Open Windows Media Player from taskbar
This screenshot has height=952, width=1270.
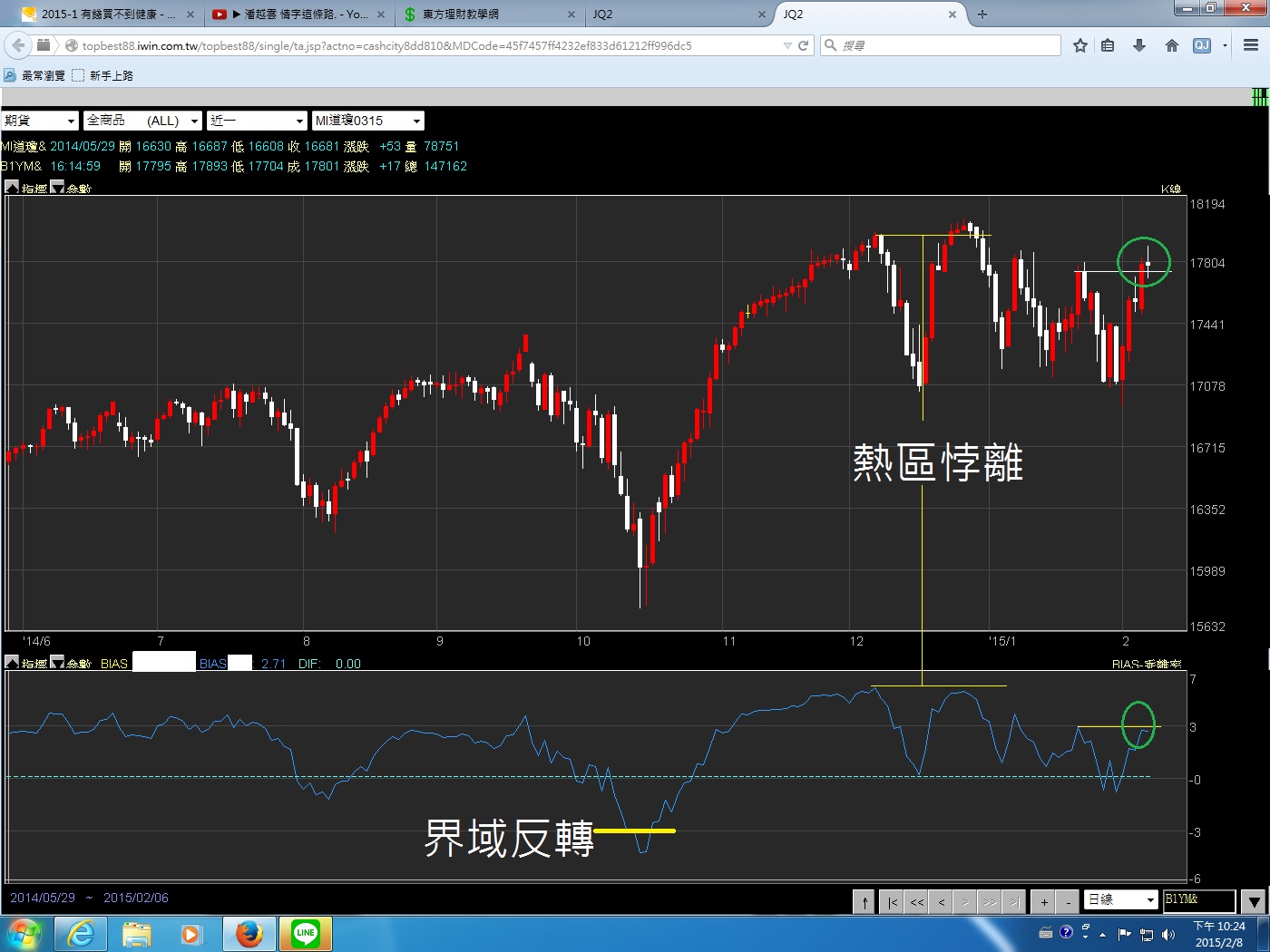tap(191, 934)
